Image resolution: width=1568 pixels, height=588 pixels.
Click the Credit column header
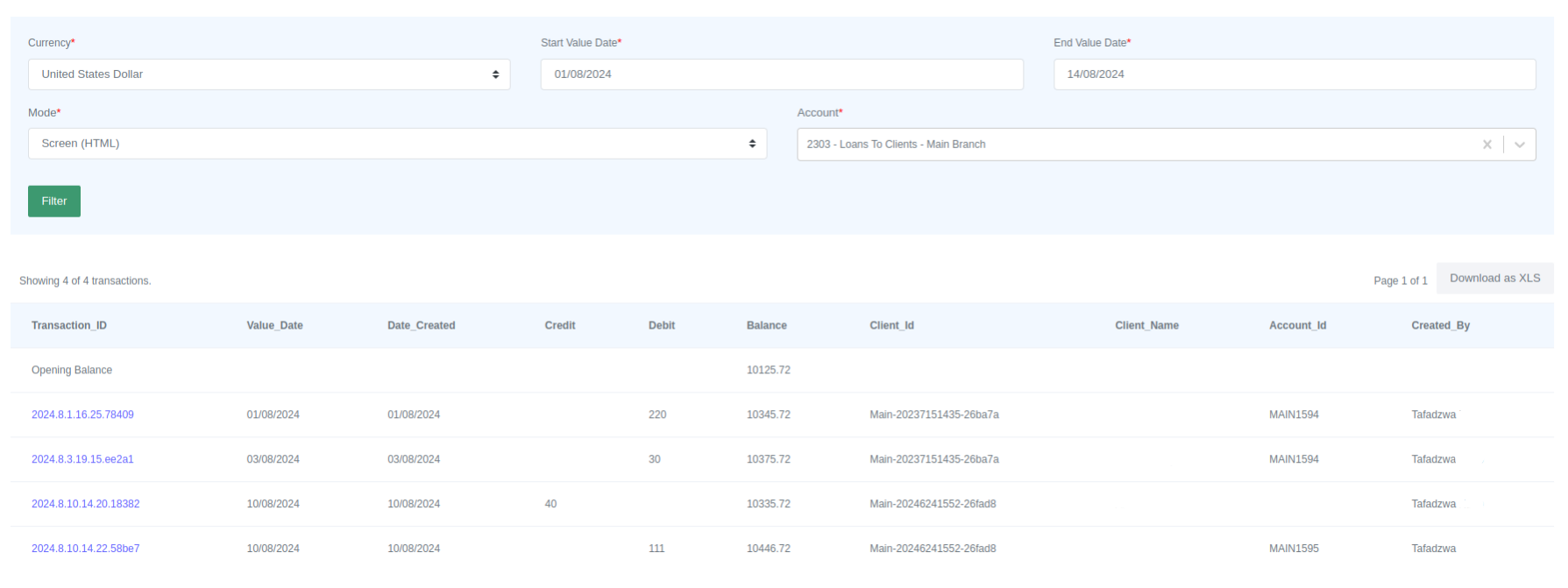[559, 326]
